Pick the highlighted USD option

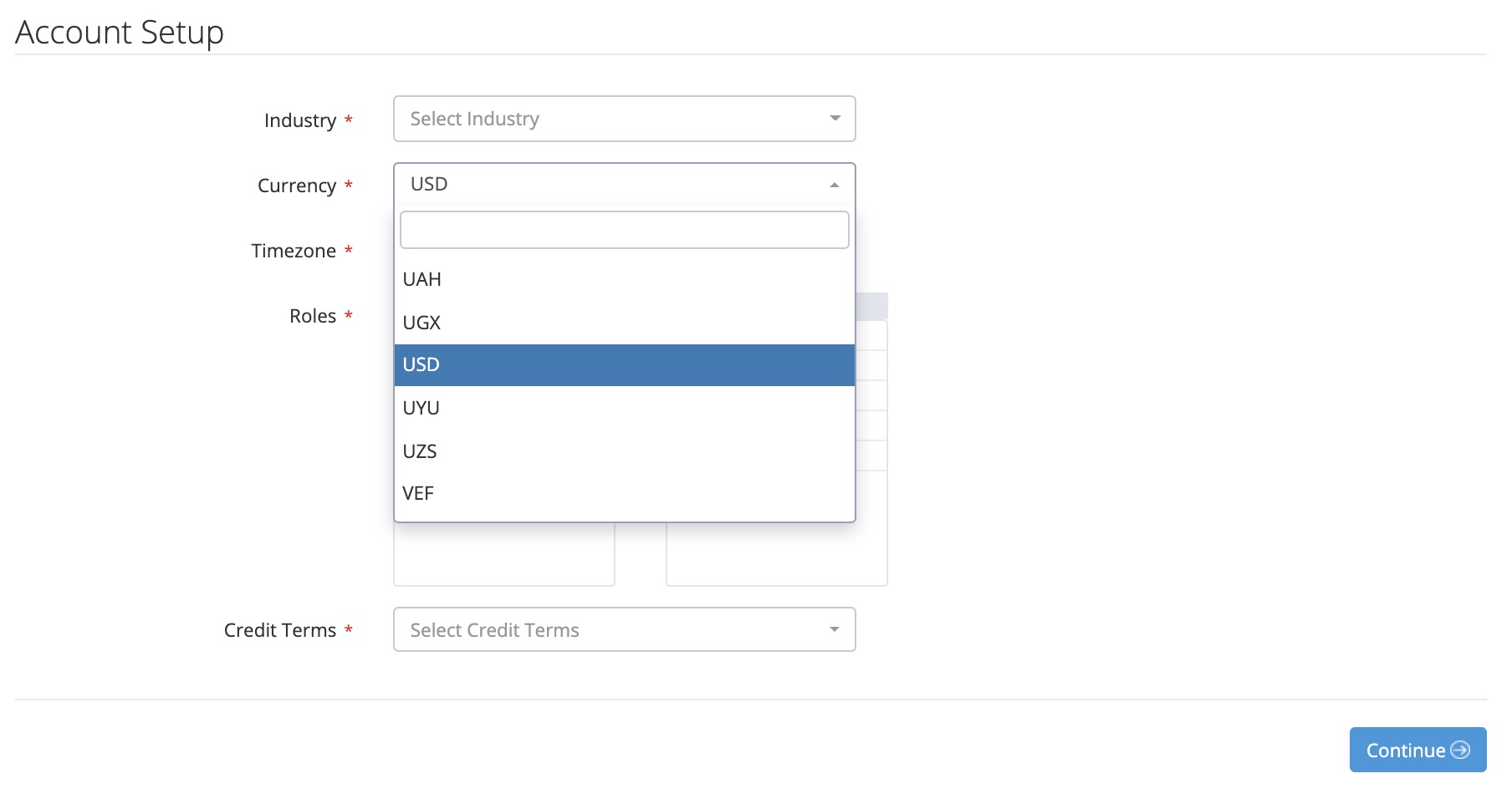point(421,364)
